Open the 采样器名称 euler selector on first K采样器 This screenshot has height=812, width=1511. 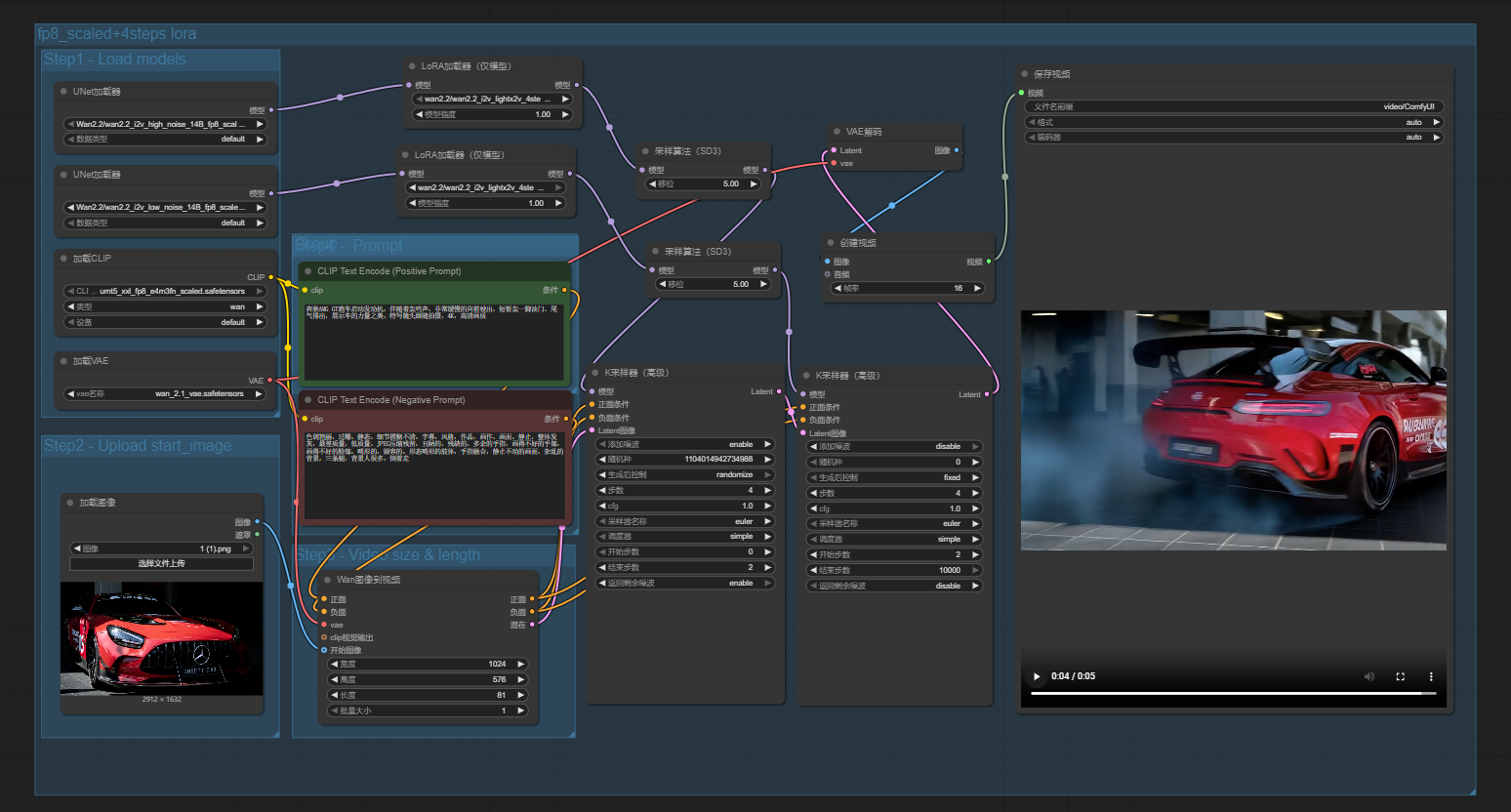(x=685, y=522)
